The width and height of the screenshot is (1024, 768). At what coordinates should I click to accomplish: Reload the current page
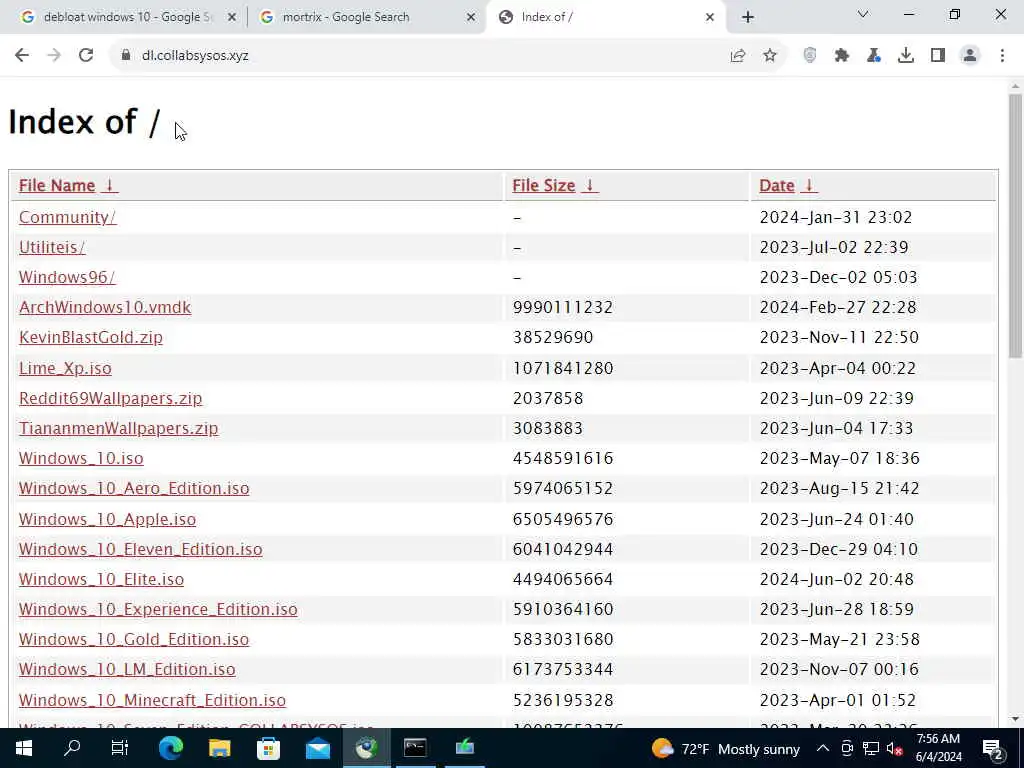pos(86,56)
